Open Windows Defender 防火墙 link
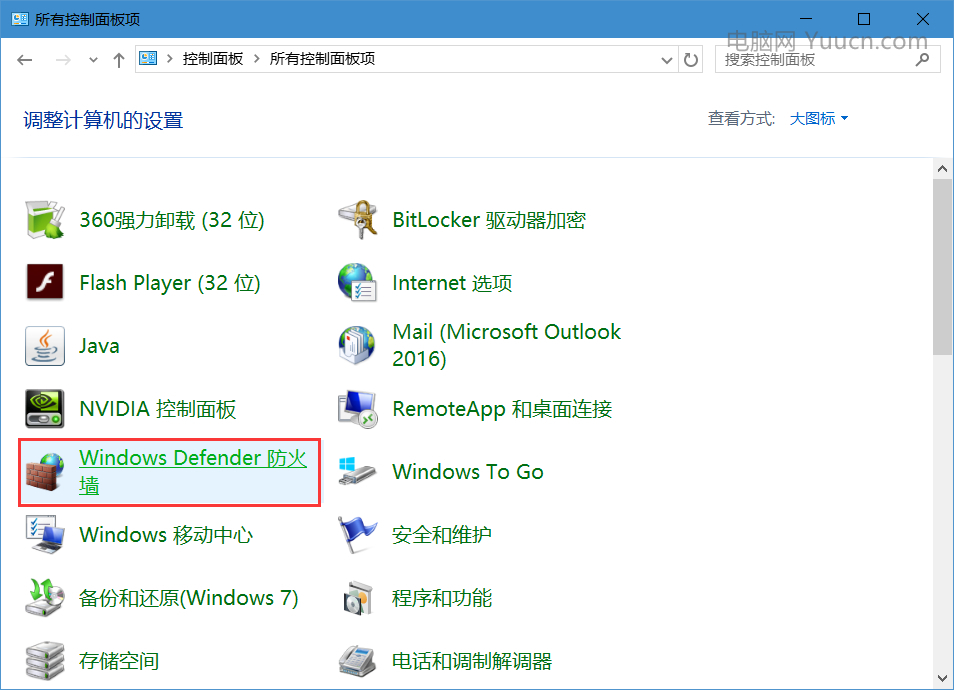 pos(193,472)
